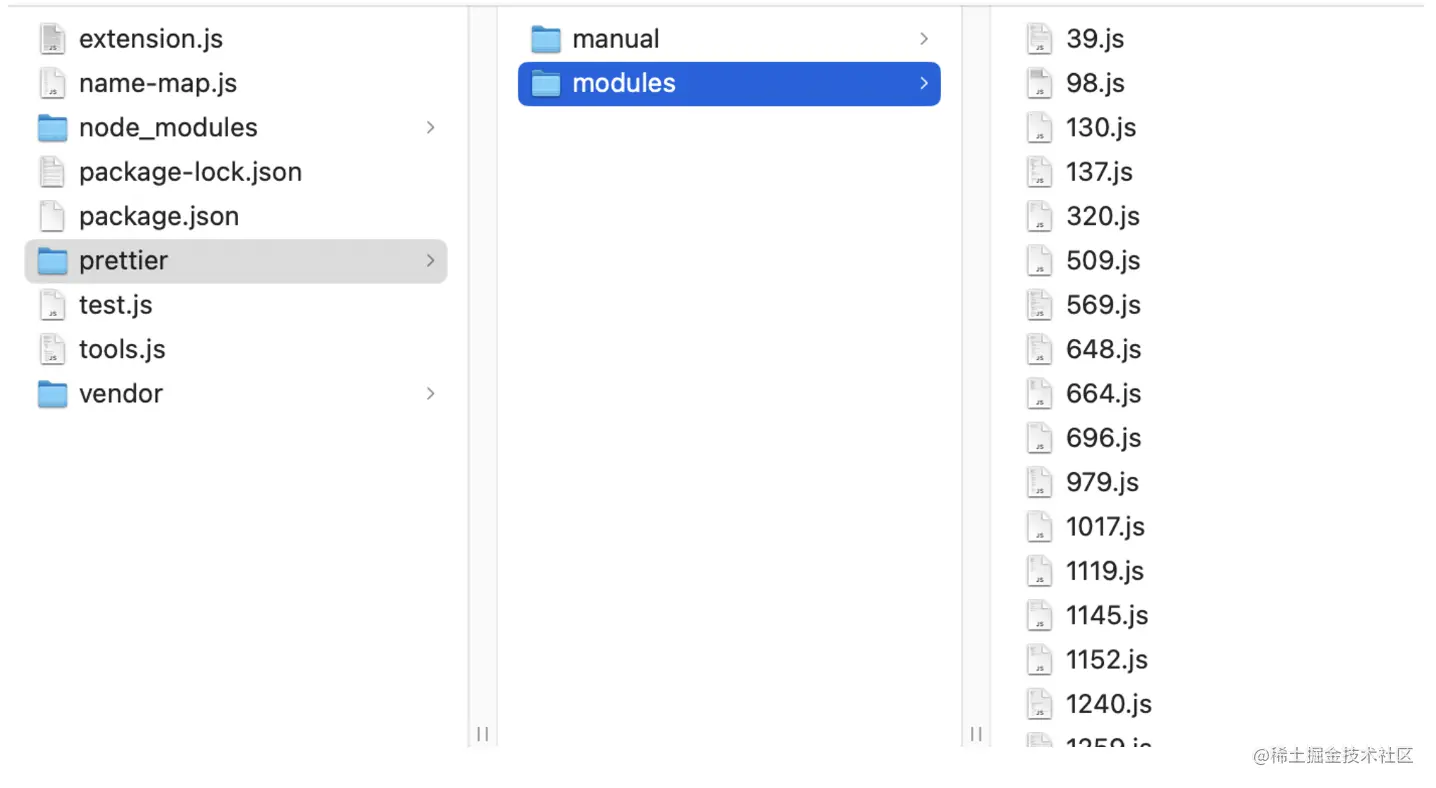The image size is (1436, 788).
Task: Click the extension.js file icon
Action: [x=52, y=39]
